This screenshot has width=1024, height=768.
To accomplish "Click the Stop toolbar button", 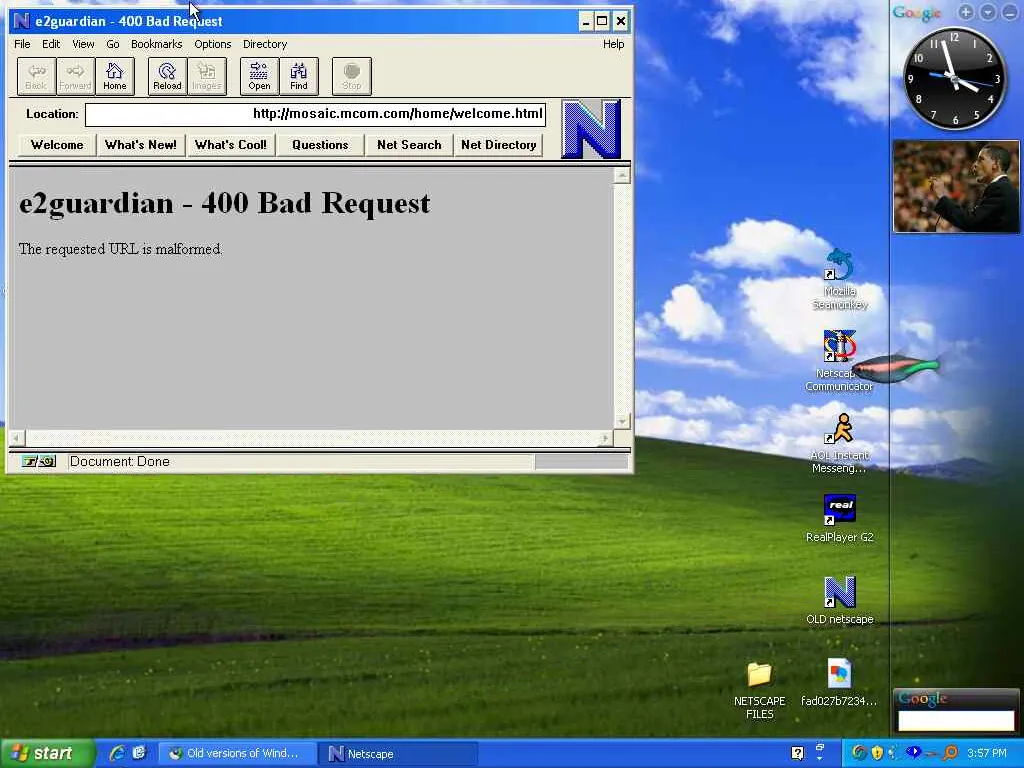I will [351, 76].
